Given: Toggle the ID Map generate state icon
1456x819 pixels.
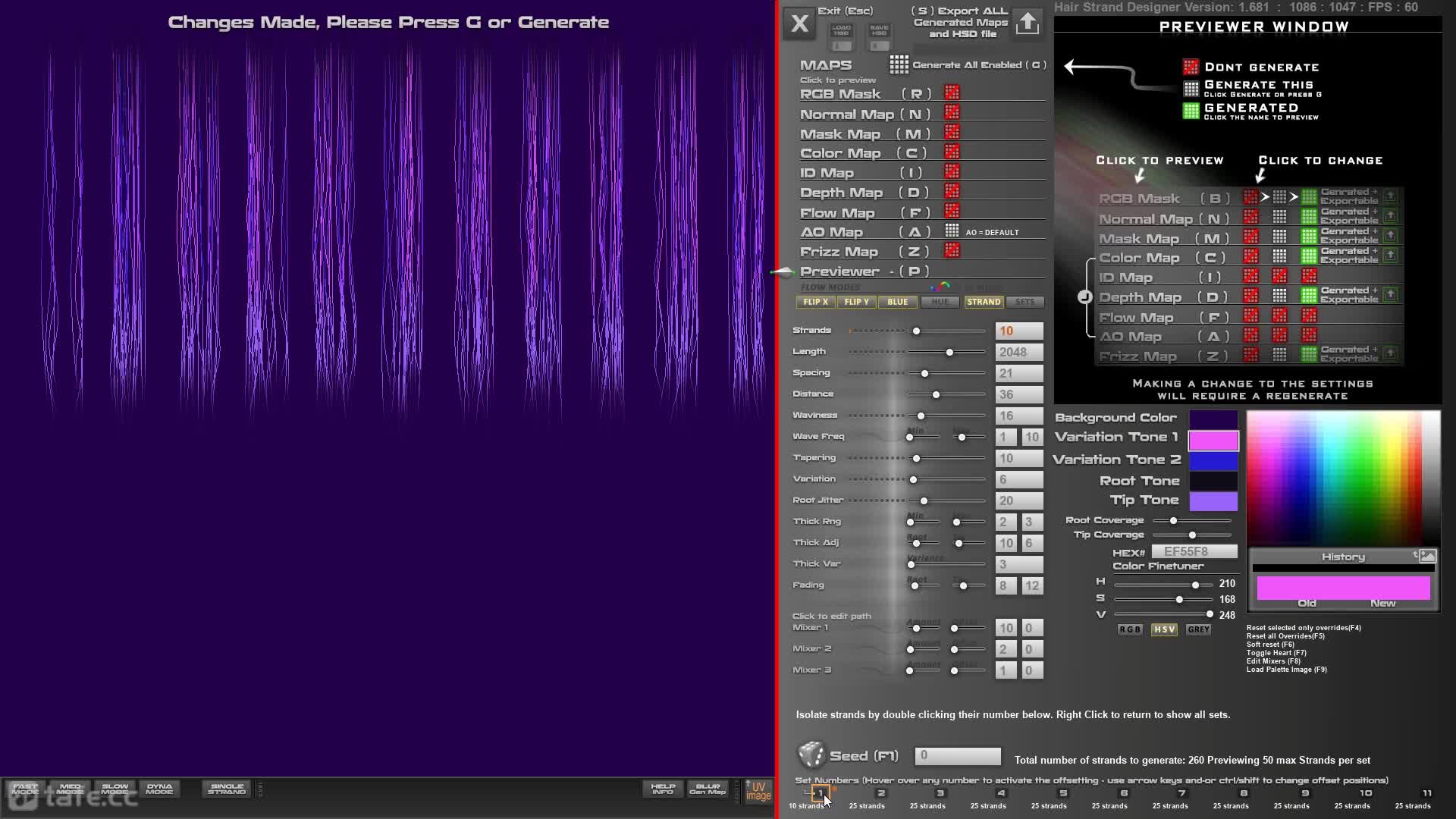Looking at the screenshot, I should 952,171.
